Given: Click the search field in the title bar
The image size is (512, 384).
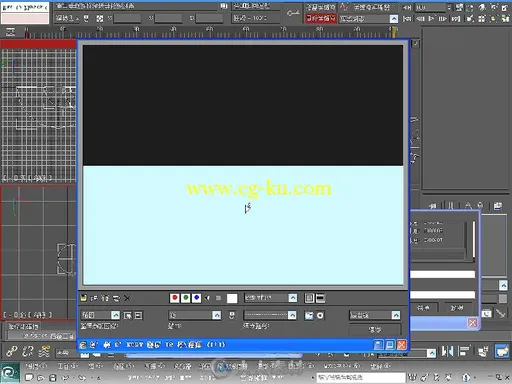Looking at the screenshot, I should click(361, 377).
